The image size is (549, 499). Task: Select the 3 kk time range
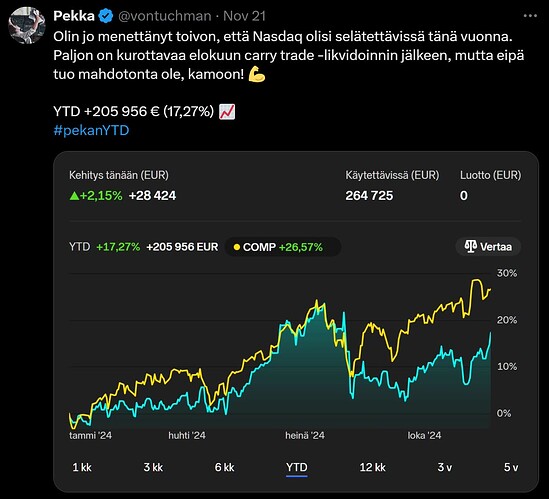click(x=153, y=467)
